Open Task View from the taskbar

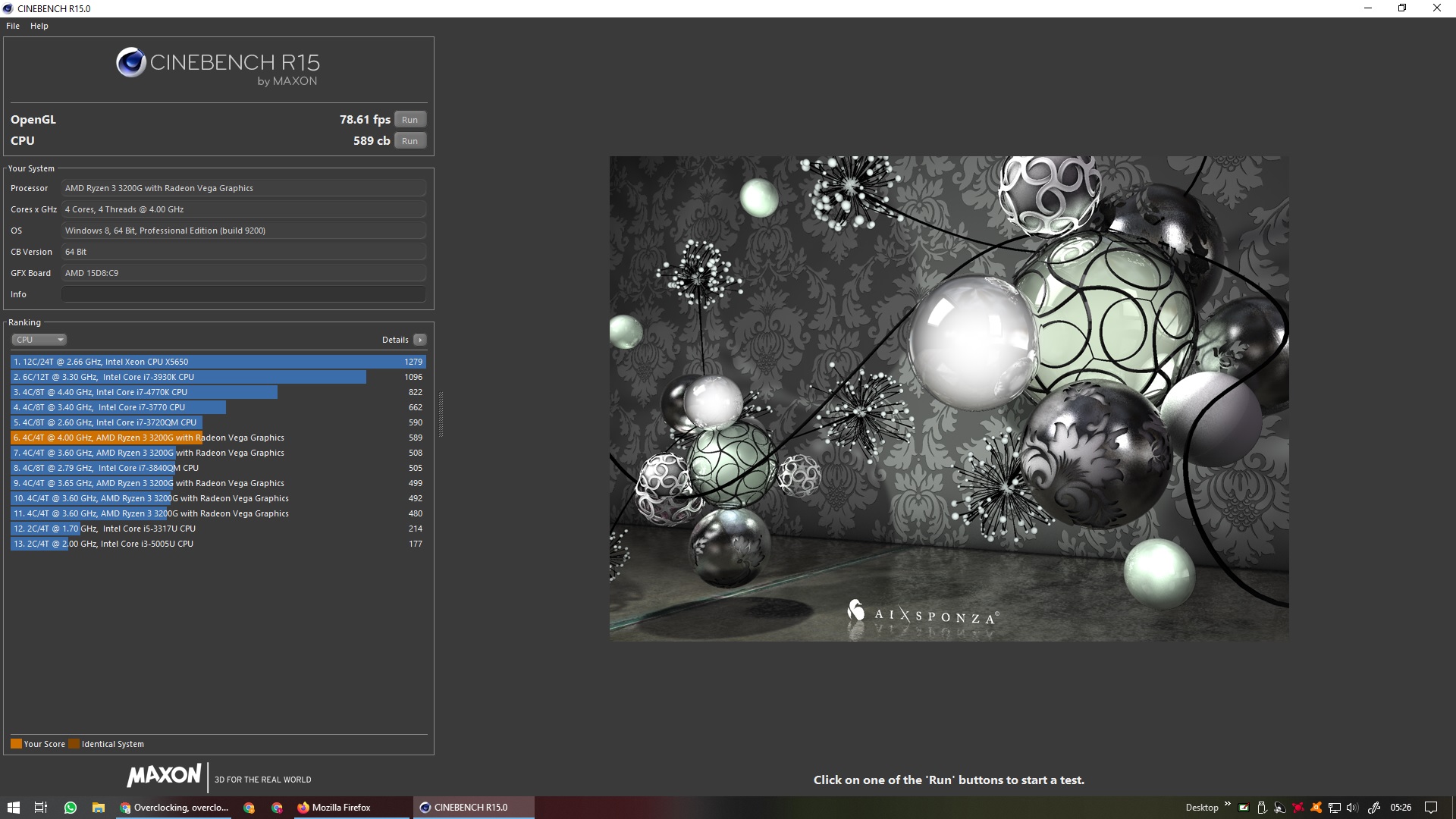coord(42,808)
